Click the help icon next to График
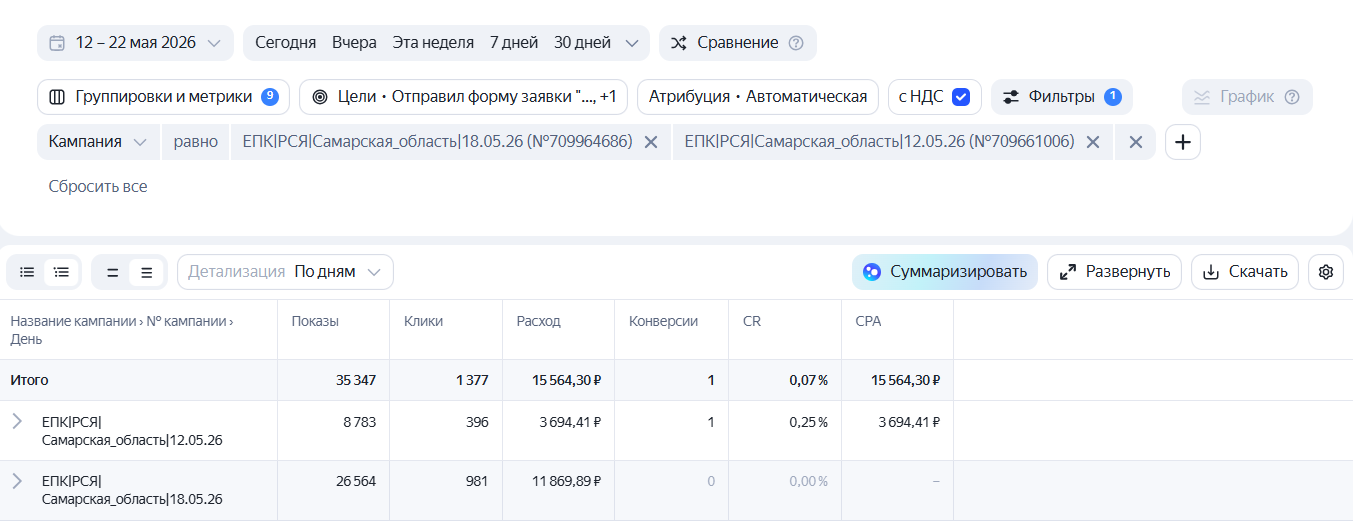 coord(1291,97)
